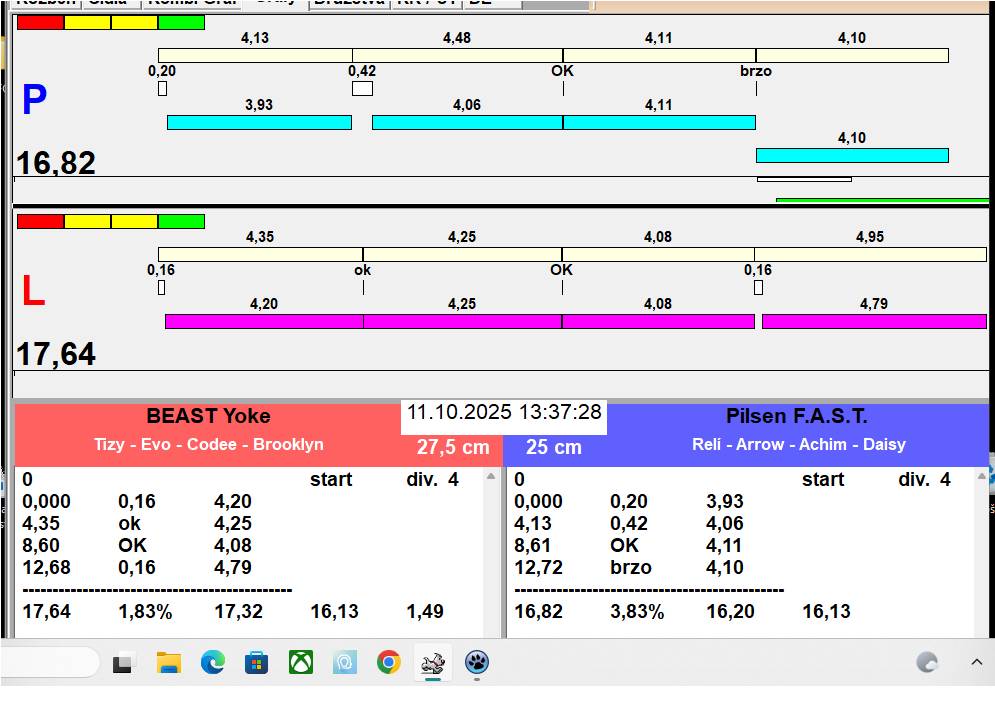
Task: Open the Xbox app in the taskbar
Action: [301, 662]
